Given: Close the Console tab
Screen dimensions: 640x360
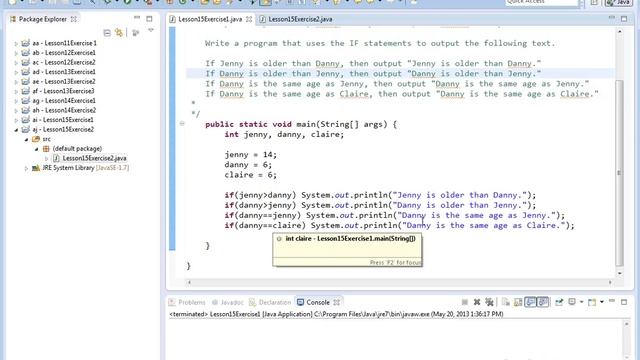Looking at the screenshot, I should click(x=337, y=302).
